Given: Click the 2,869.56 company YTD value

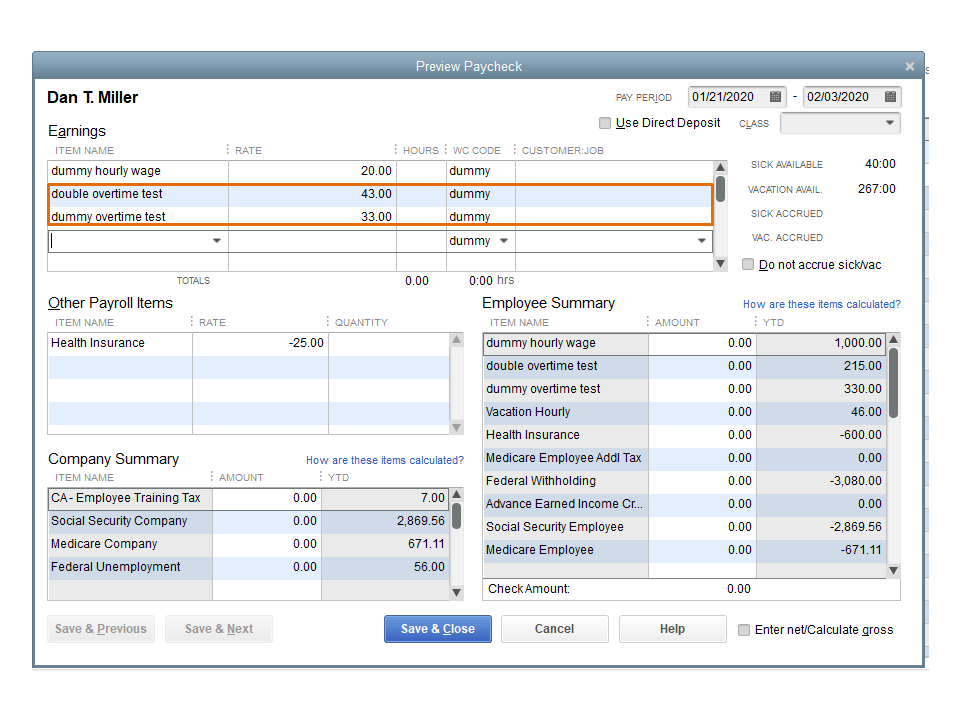Looking at the screenshot, I should coord(421,521).
